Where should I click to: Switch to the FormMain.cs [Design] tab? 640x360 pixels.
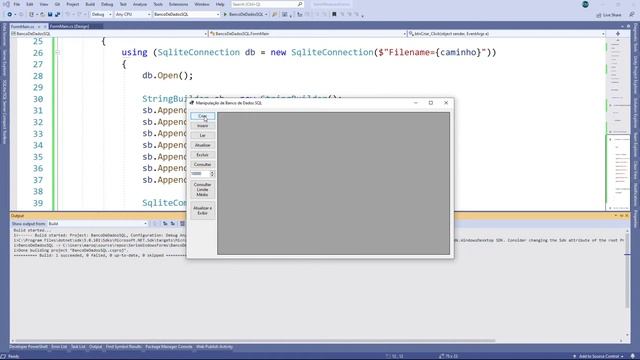coord(69,26)
